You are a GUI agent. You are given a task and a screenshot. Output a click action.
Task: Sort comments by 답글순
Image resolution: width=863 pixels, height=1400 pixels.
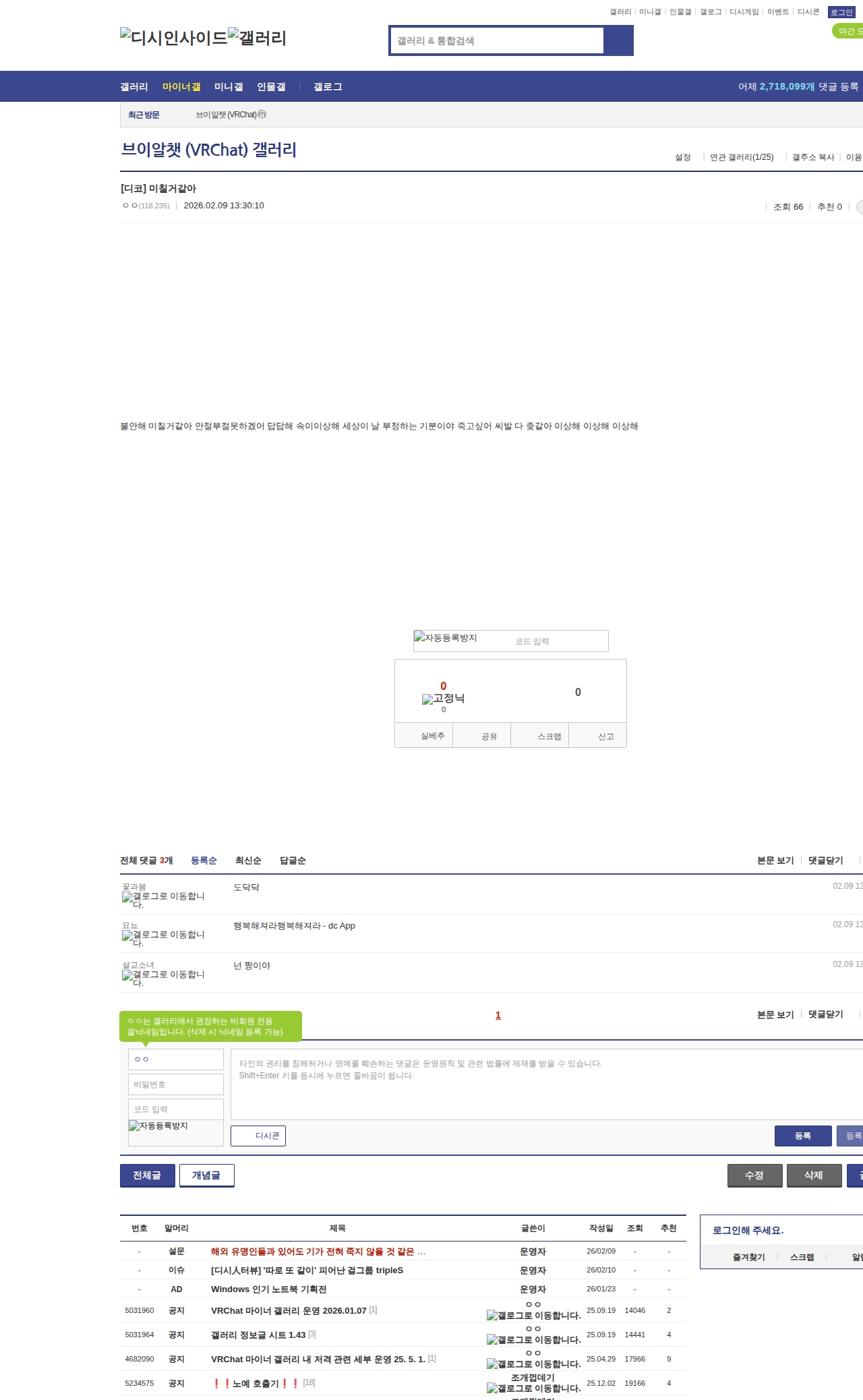(293, 861)
